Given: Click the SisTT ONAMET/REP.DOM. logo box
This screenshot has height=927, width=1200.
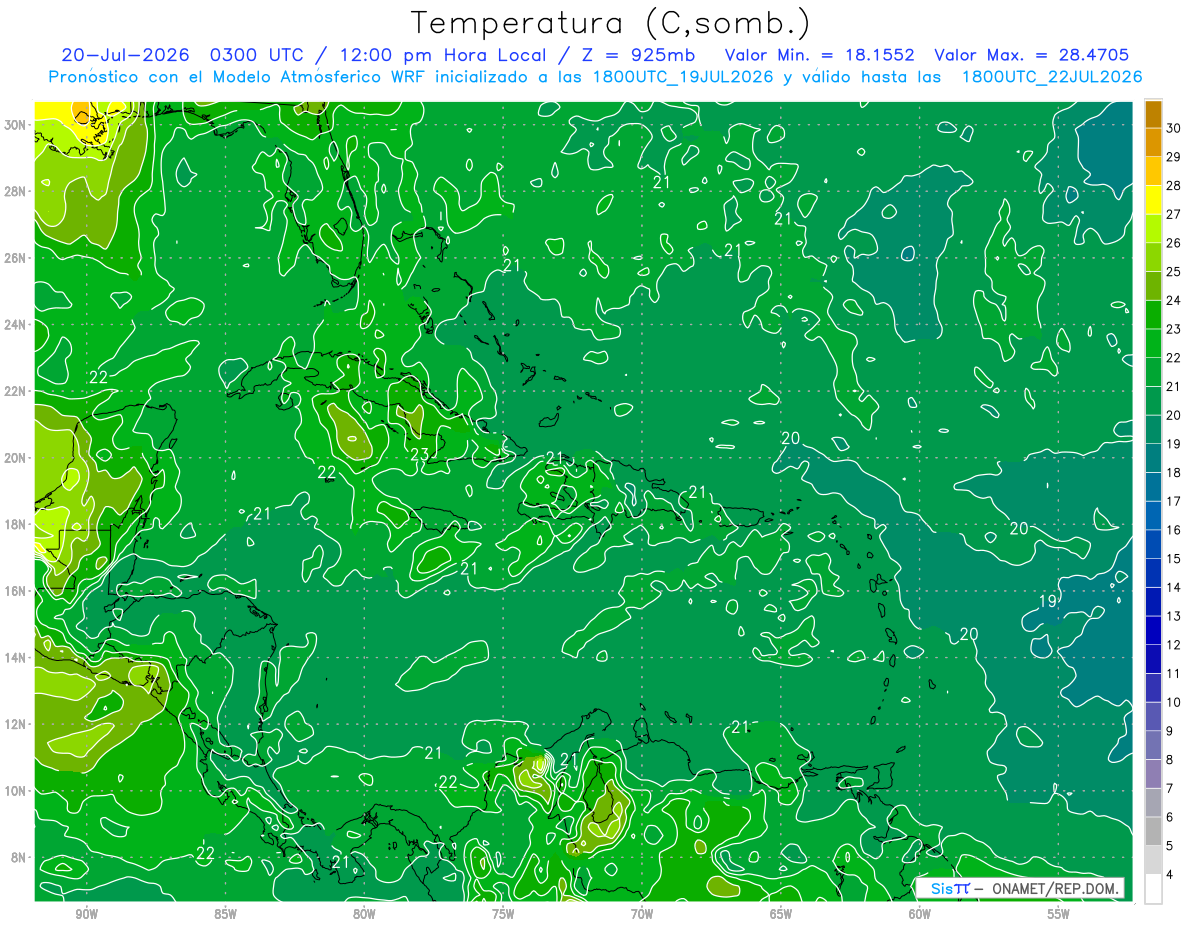Looking at the screenshot, I should tap(1021, 888).
